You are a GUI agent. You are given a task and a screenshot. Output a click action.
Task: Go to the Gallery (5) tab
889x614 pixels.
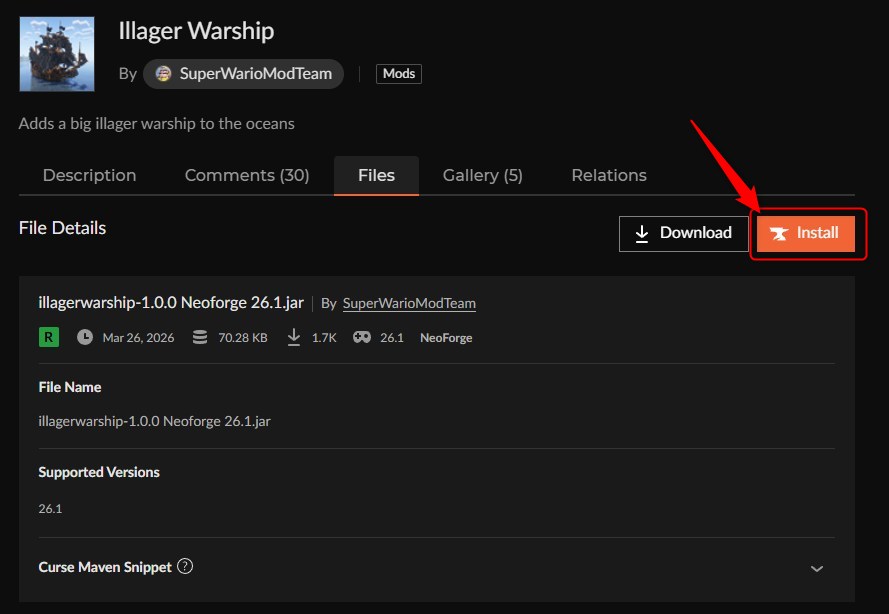point(483,175)
